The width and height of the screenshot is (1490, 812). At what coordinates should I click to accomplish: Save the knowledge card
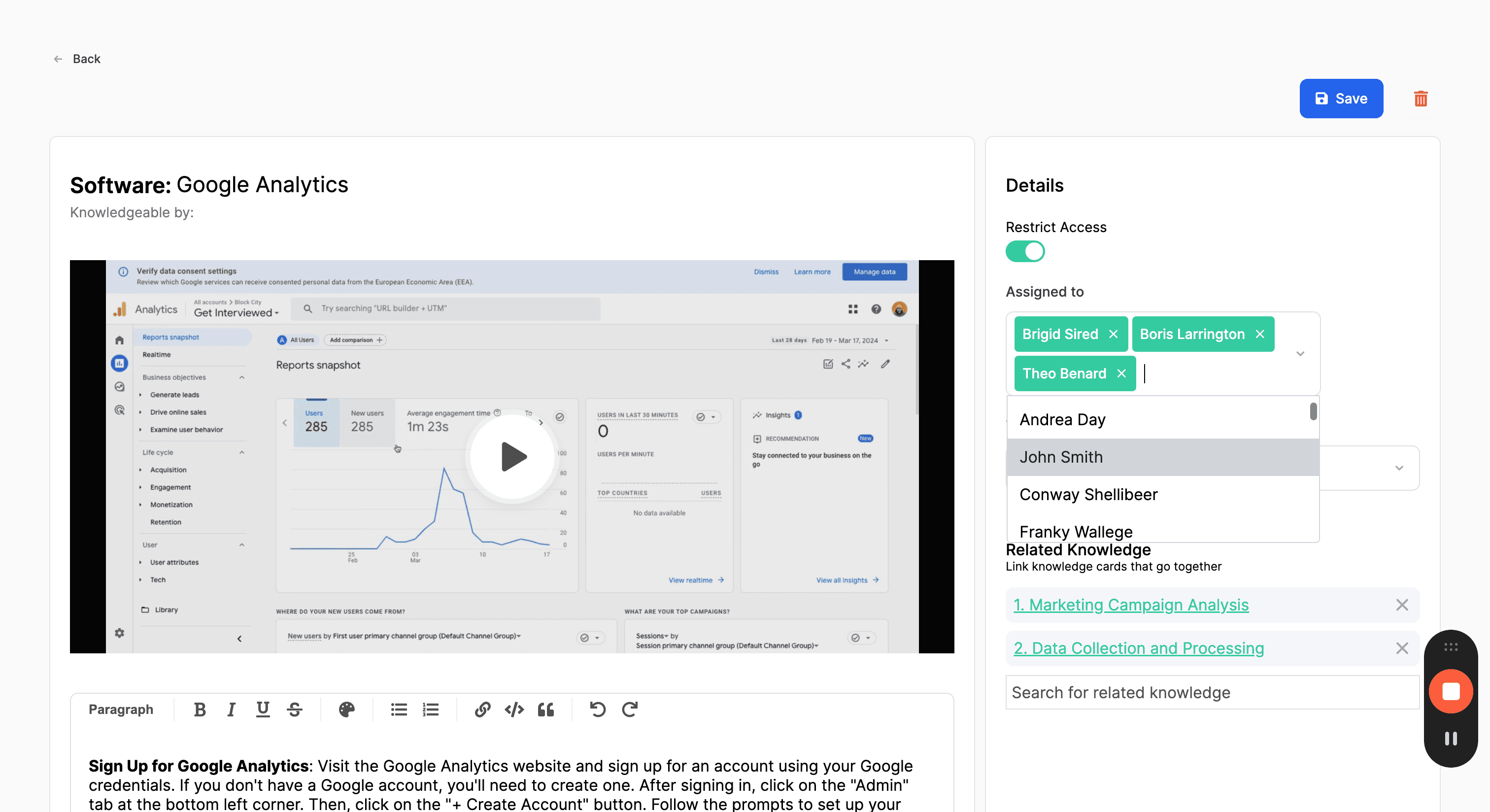point(1341,99)
